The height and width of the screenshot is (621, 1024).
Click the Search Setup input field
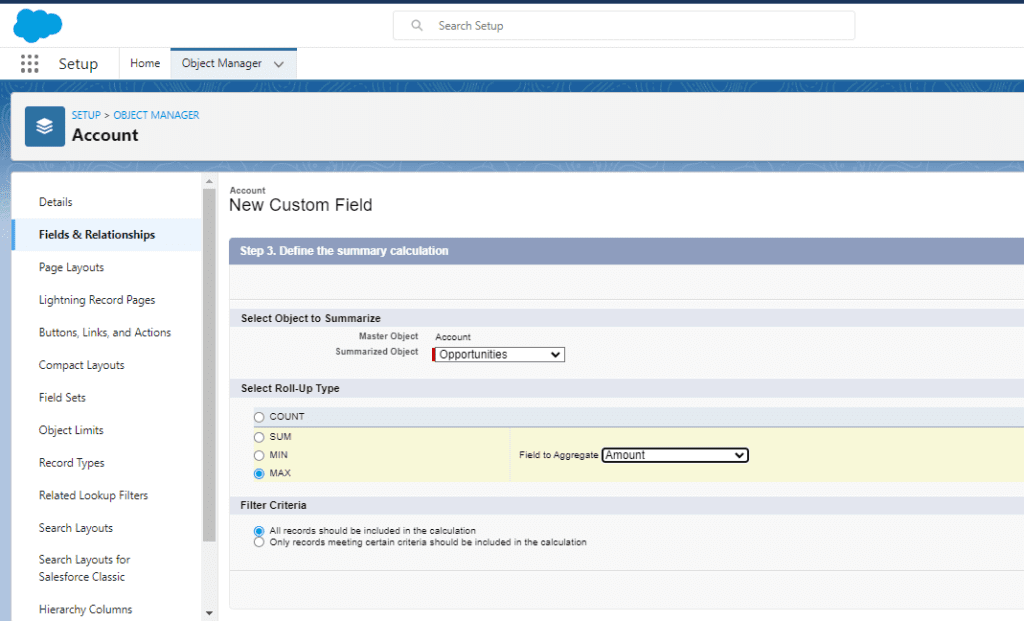(x=624, y=25)
